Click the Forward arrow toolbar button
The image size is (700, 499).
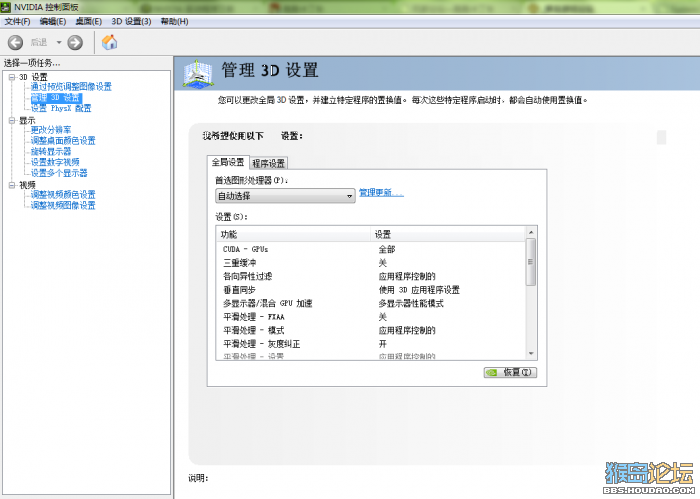coord(75,42)
